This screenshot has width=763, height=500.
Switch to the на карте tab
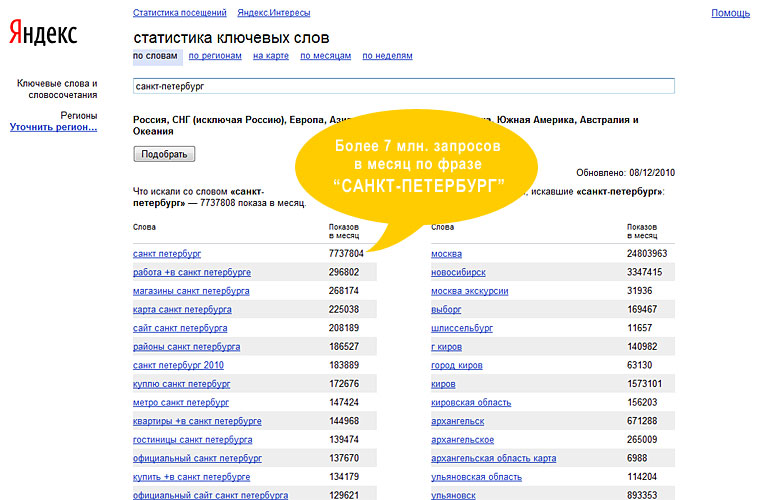point(271,56)
